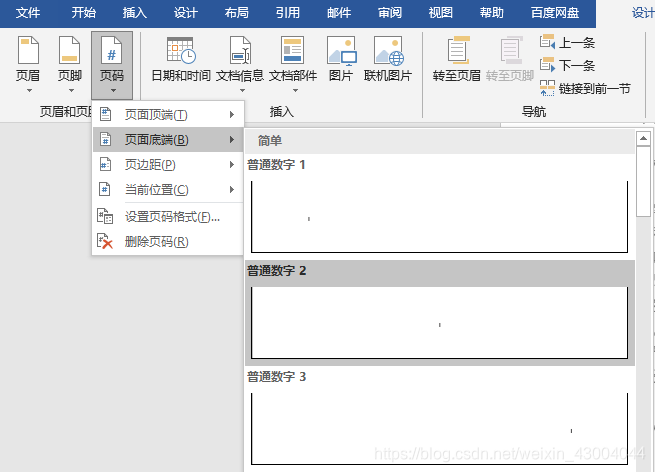Jump to 下一条 next section
Viewport: 655px width, 472px height.
[x=567, y=65]
